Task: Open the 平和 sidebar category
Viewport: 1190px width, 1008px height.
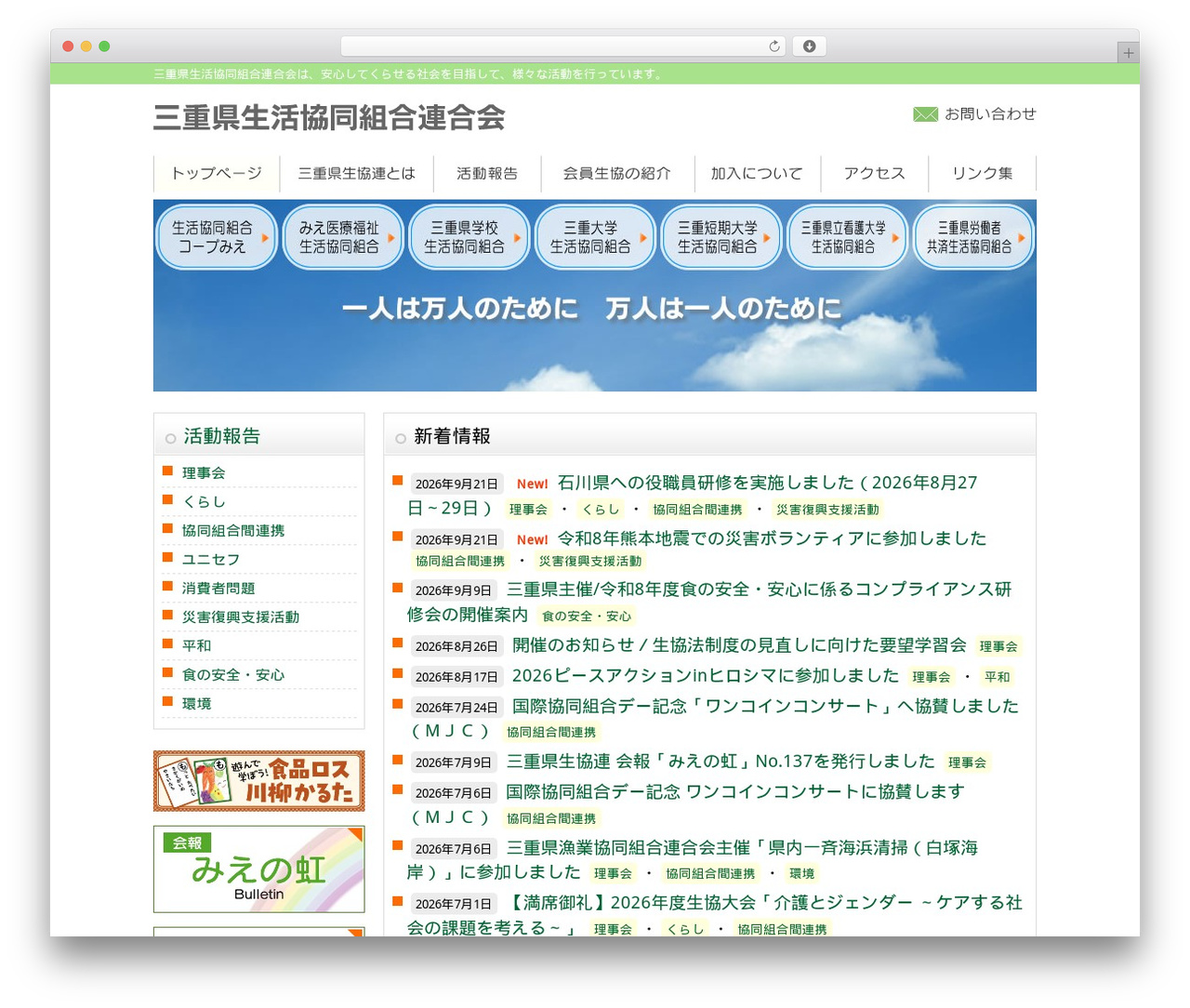Action: [196, 646]
